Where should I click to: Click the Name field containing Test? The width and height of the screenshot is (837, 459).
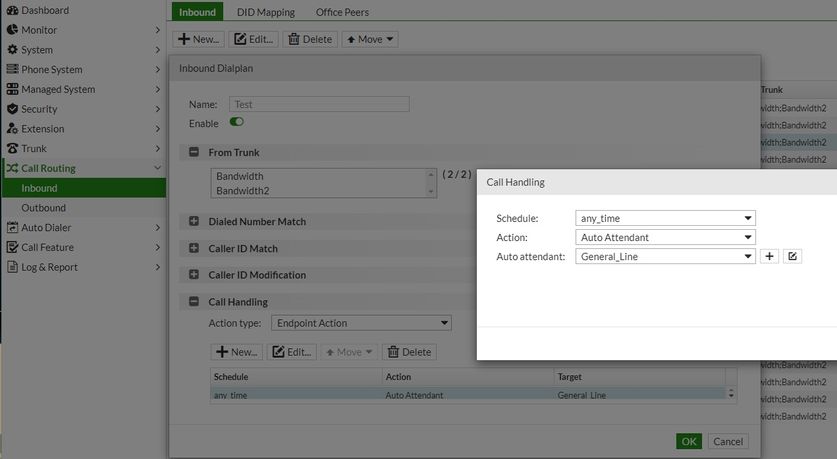(x=319, y=104)
